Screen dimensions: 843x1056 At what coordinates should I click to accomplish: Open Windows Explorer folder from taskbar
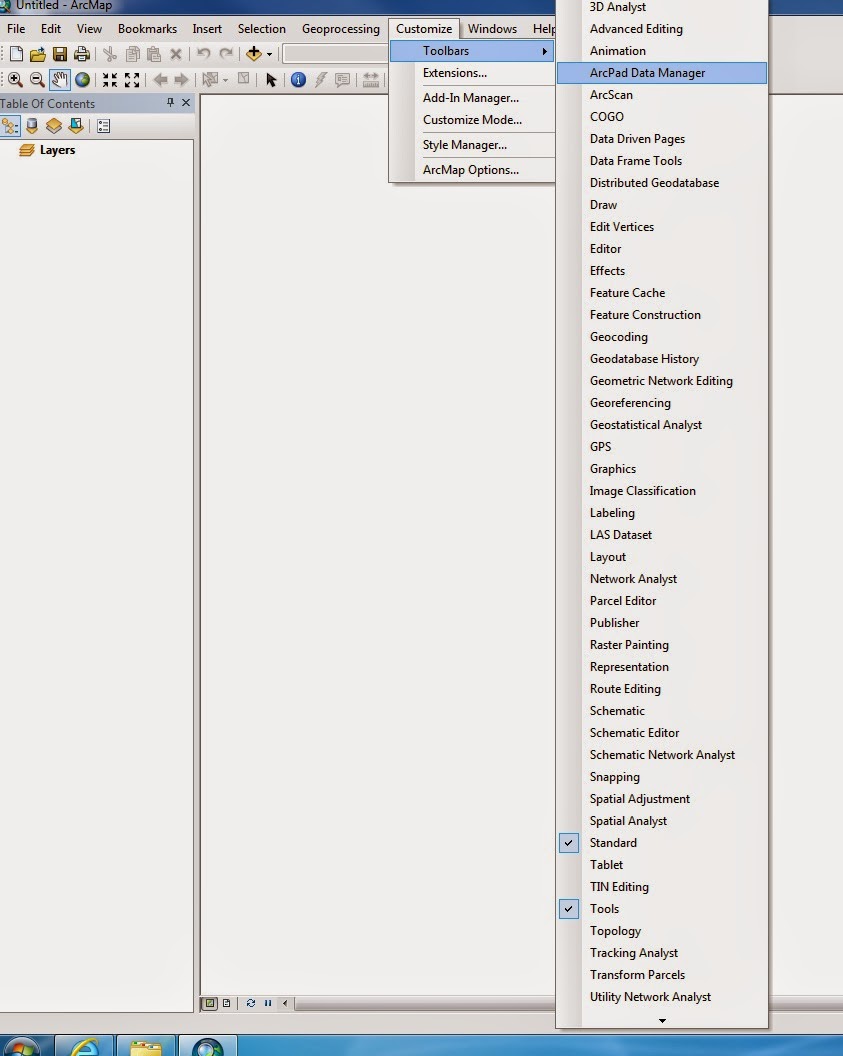(x=146, y=1045)
